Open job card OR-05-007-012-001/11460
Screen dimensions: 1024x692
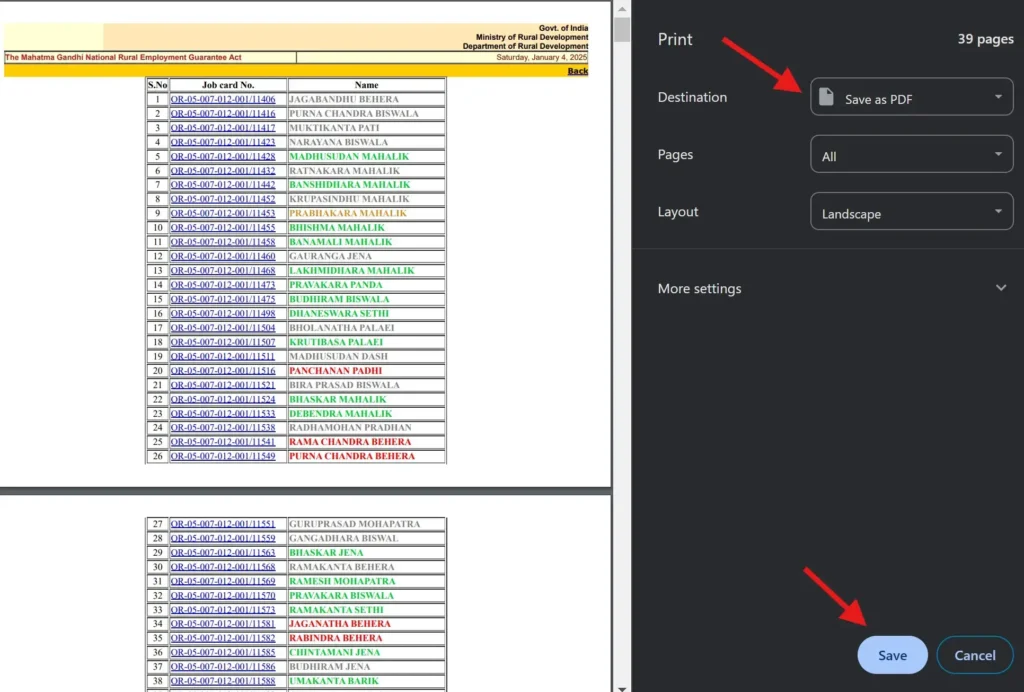click(x=223, y=257)
